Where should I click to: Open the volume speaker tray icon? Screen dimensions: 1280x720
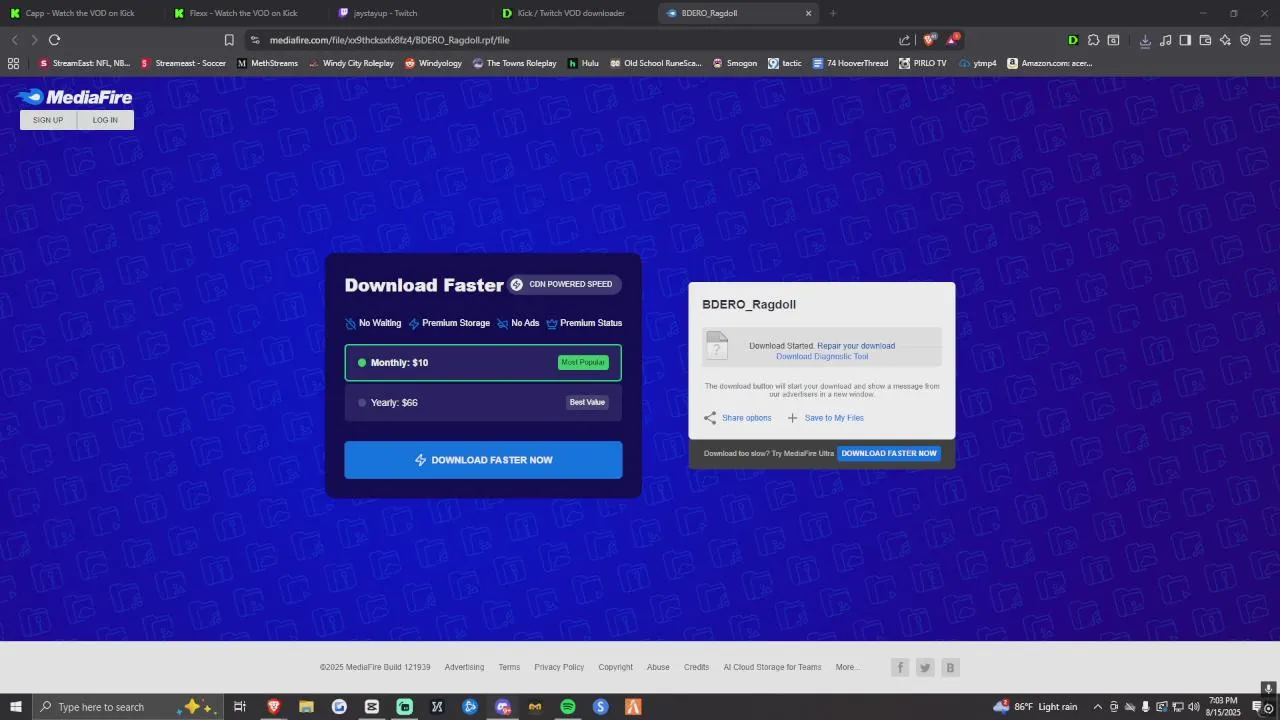point(1194,707)
